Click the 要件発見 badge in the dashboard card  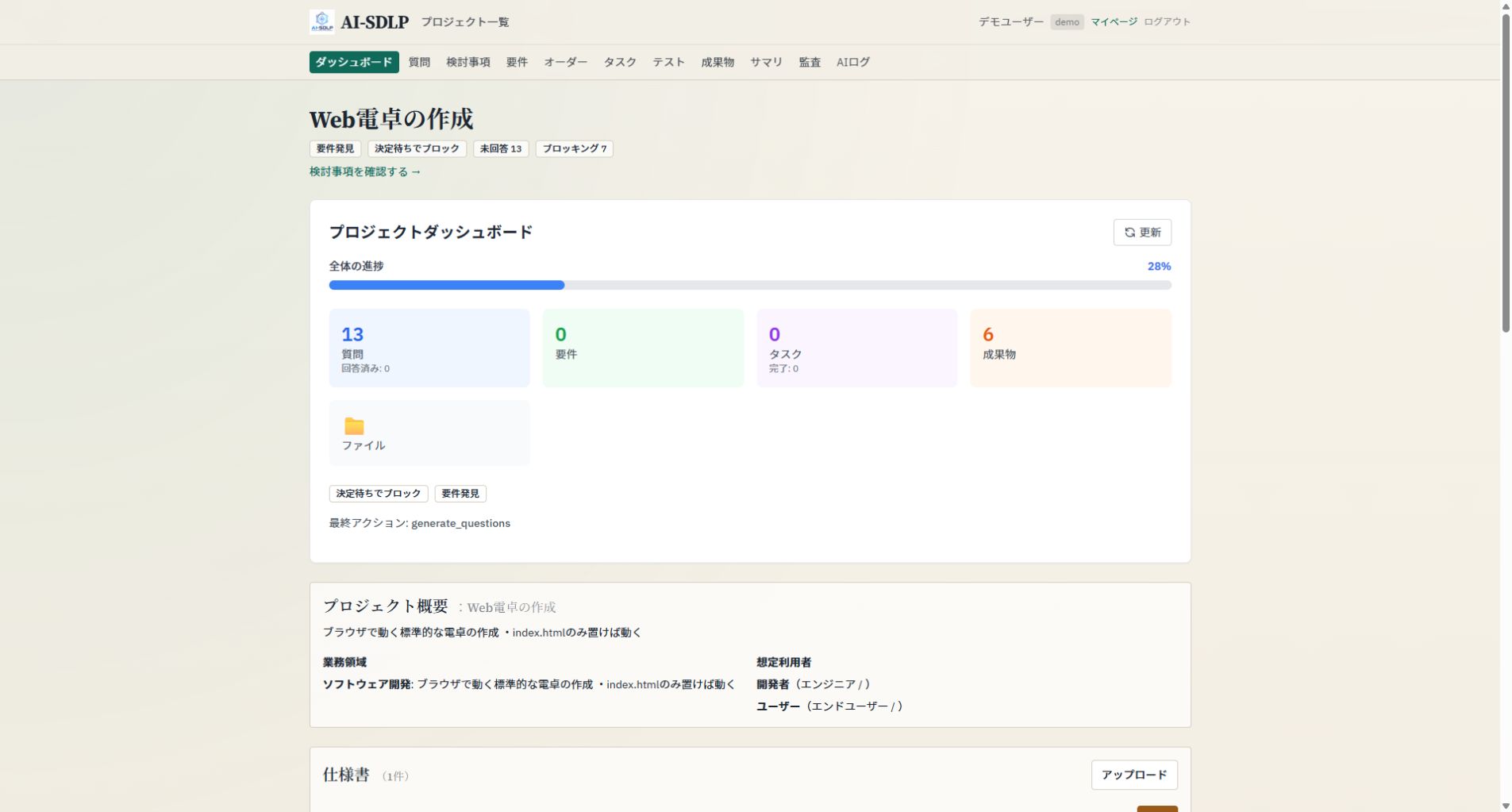point(460,494)
